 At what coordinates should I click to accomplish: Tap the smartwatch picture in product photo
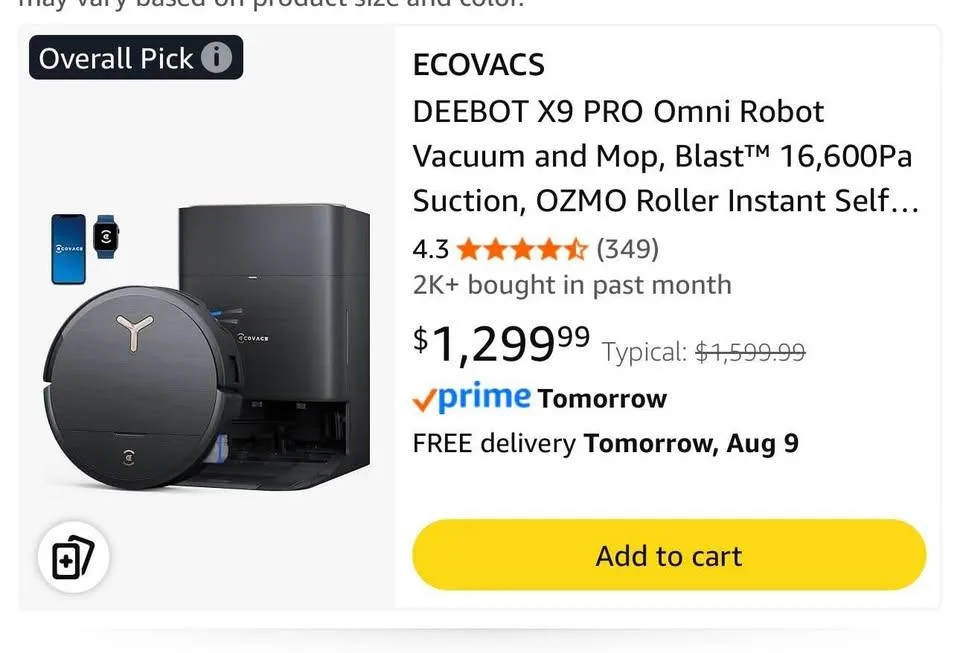[105, 236]
